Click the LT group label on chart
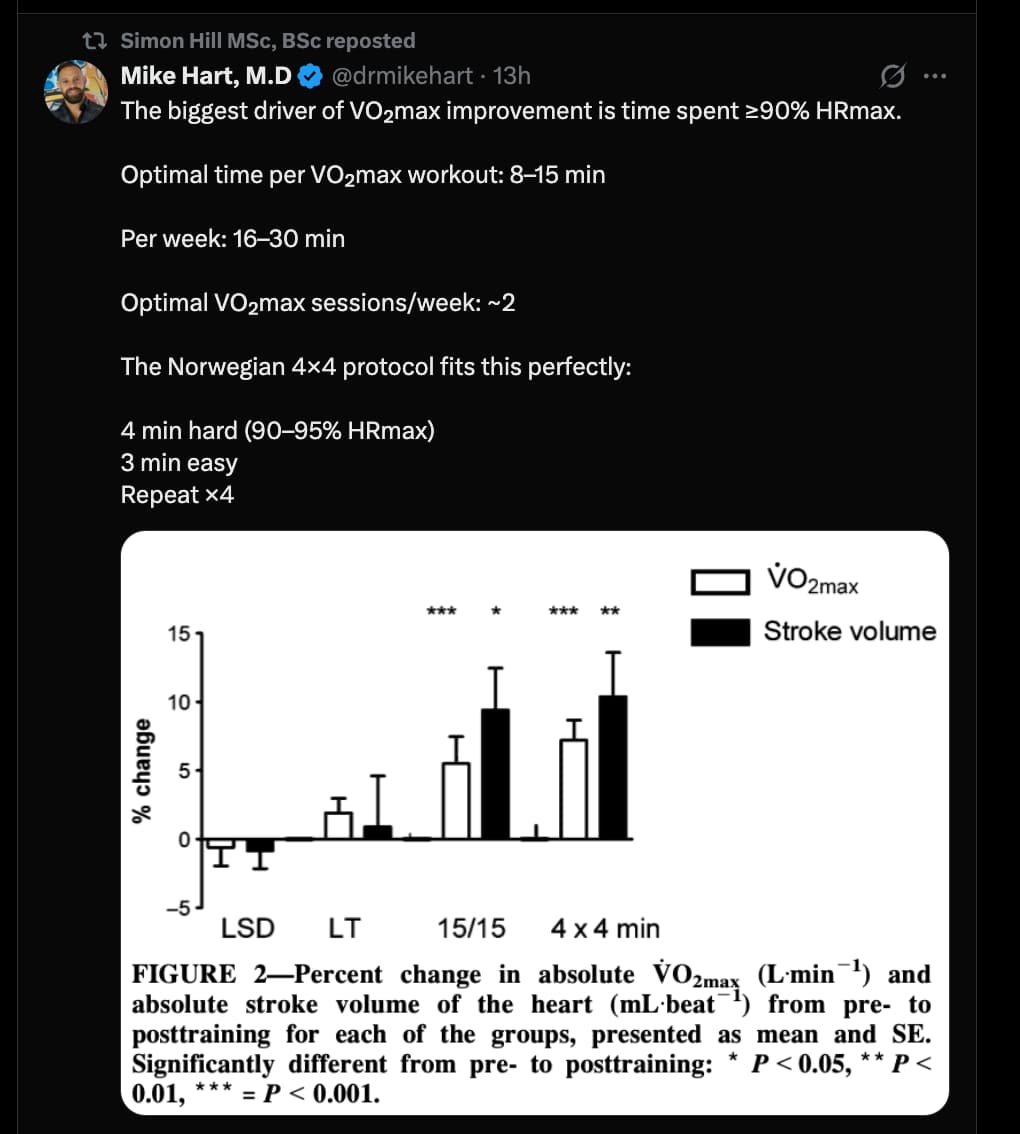 pyautogui.click(x=345, y=929)
